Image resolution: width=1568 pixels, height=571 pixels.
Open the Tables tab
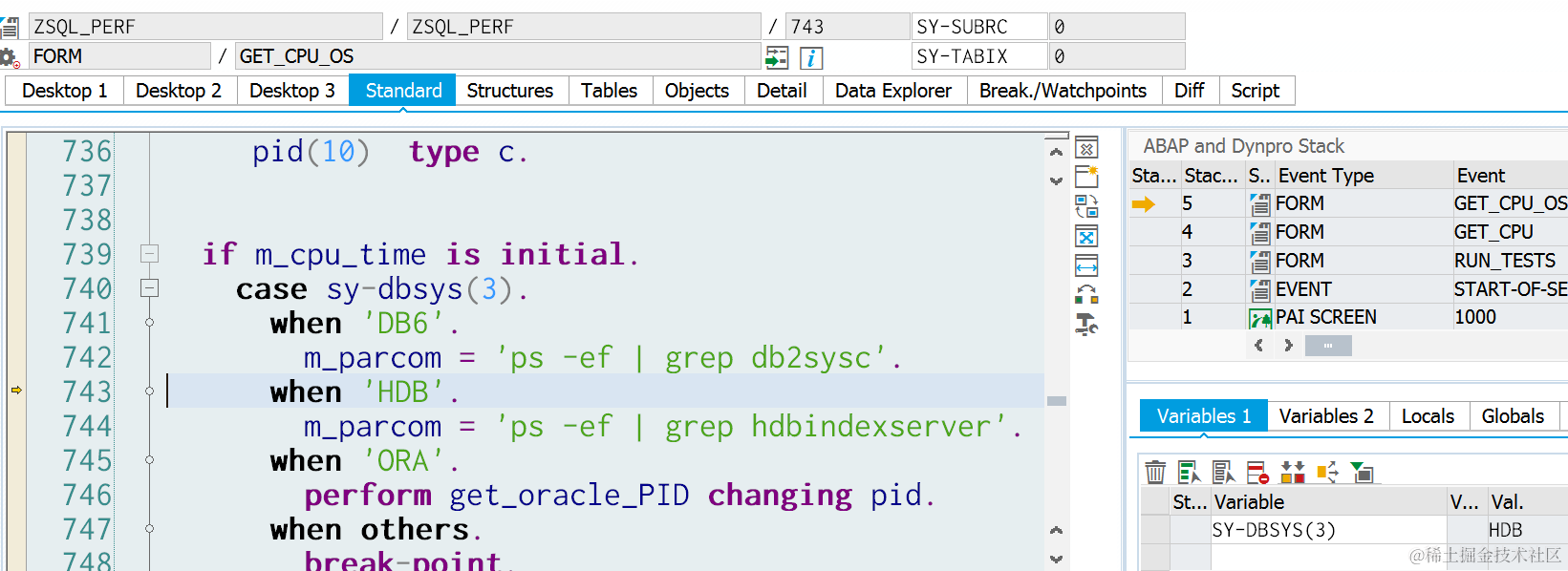tap(610, 91)
